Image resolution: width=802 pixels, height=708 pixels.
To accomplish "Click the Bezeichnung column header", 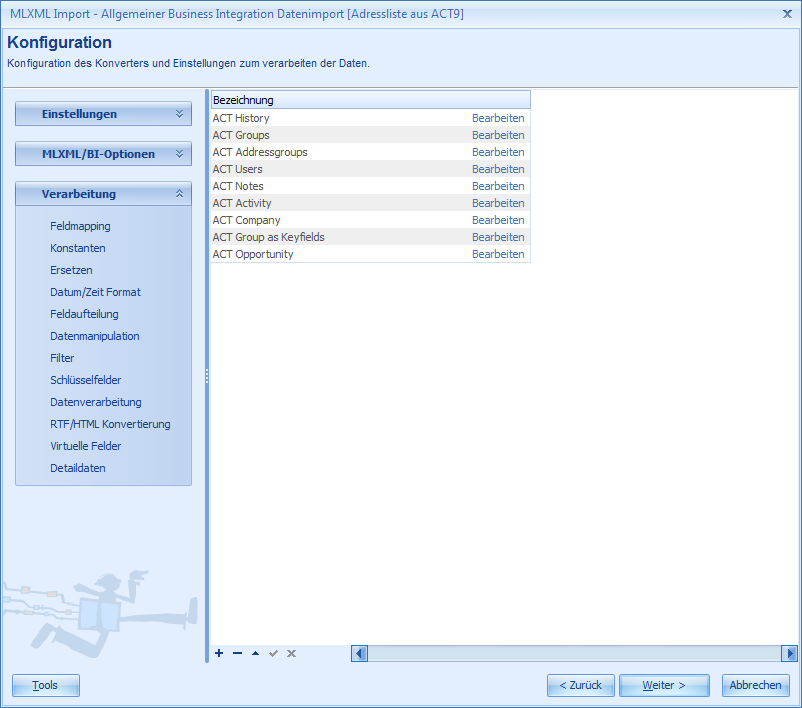I will coord(370,99).
